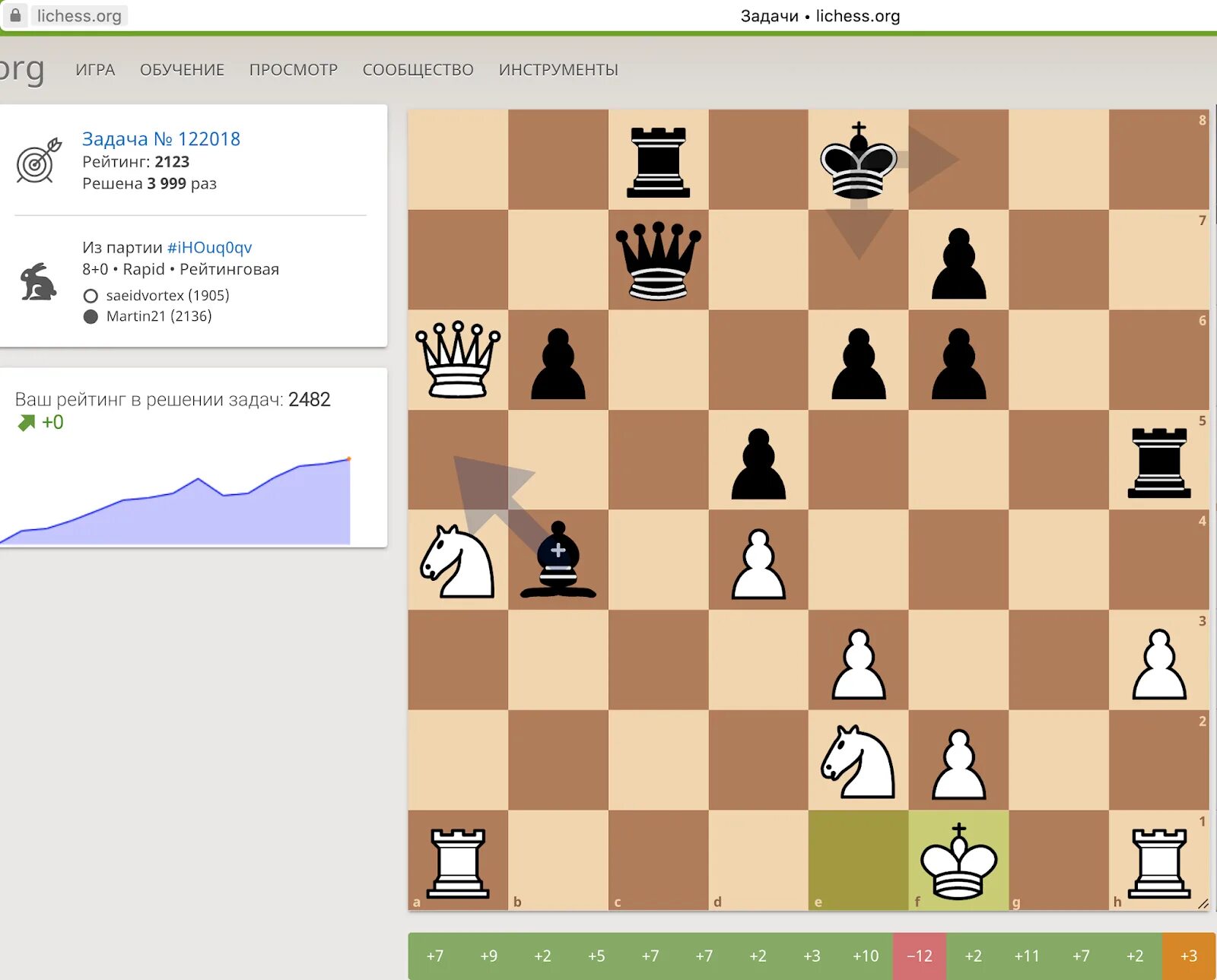Open the +9 puzzle history result
1217x980 pixels.
[x=489, y=956]
